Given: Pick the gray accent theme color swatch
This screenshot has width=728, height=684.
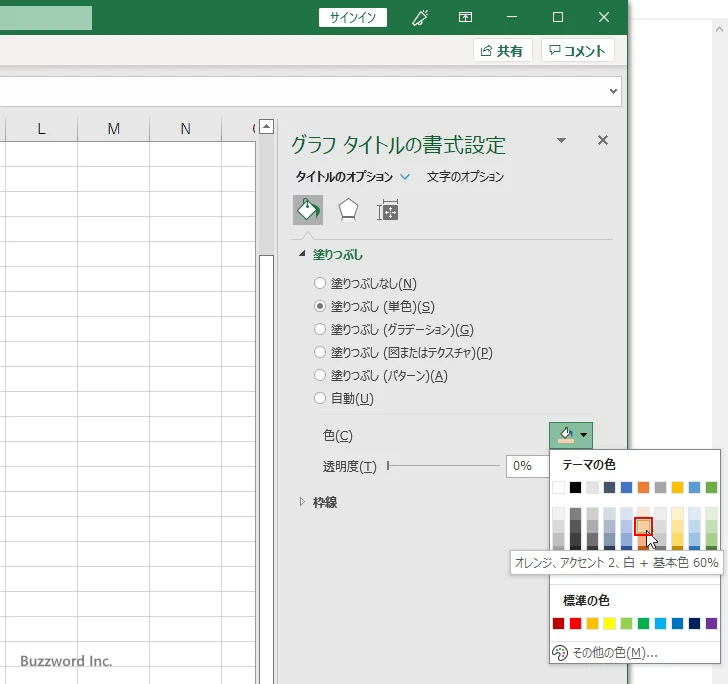Looking at the screenshot, I should pyautogui.click(x=660, y=487).
